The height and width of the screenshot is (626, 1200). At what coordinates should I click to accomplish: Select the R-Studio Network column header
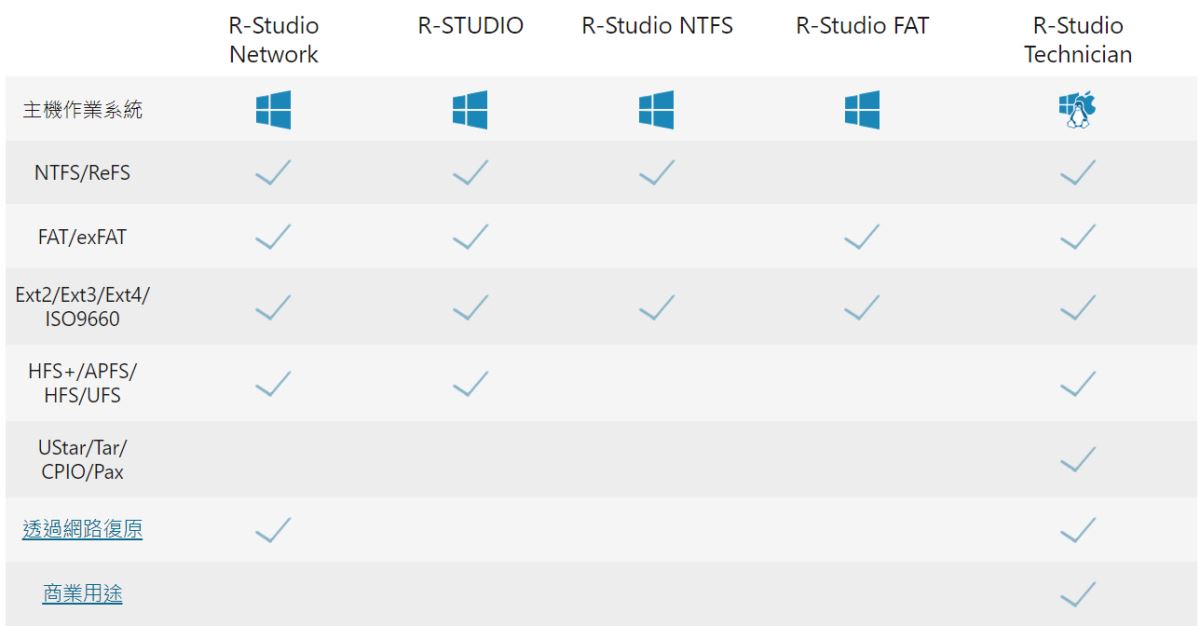pos(273,40)
